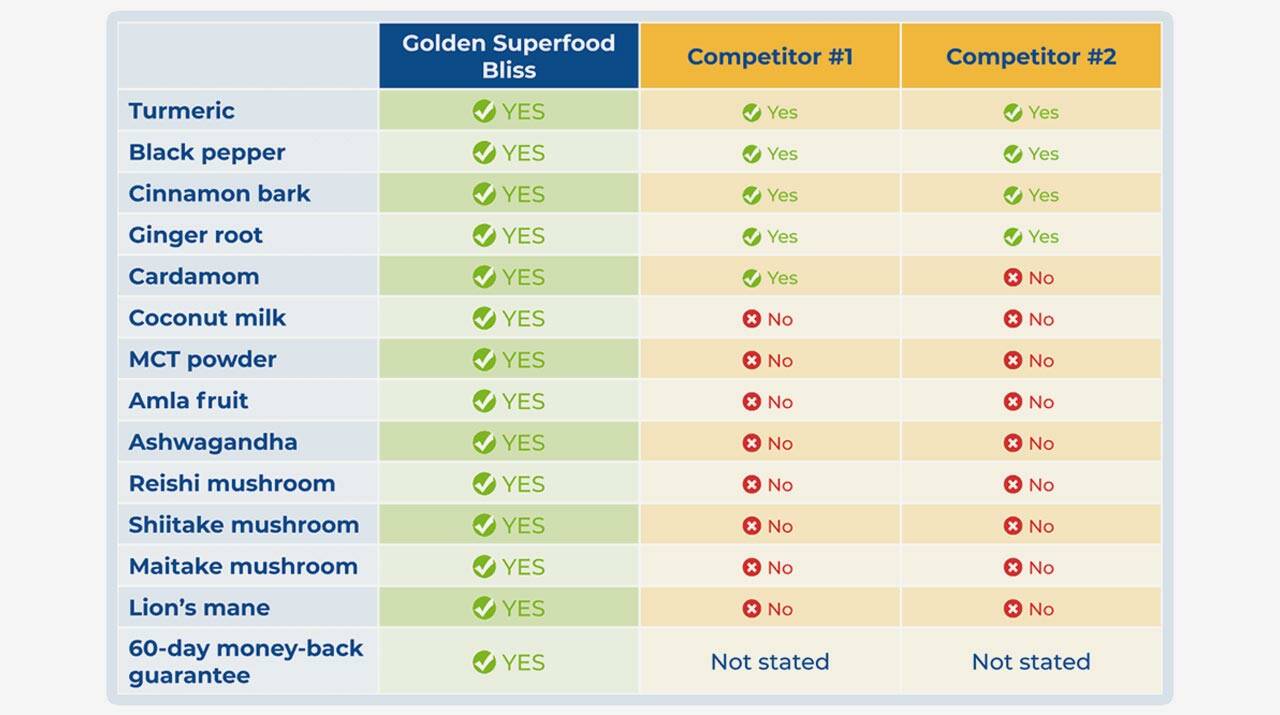Click Golden Superfood checkmark for money-back guarantee

(x=484, y=662)
